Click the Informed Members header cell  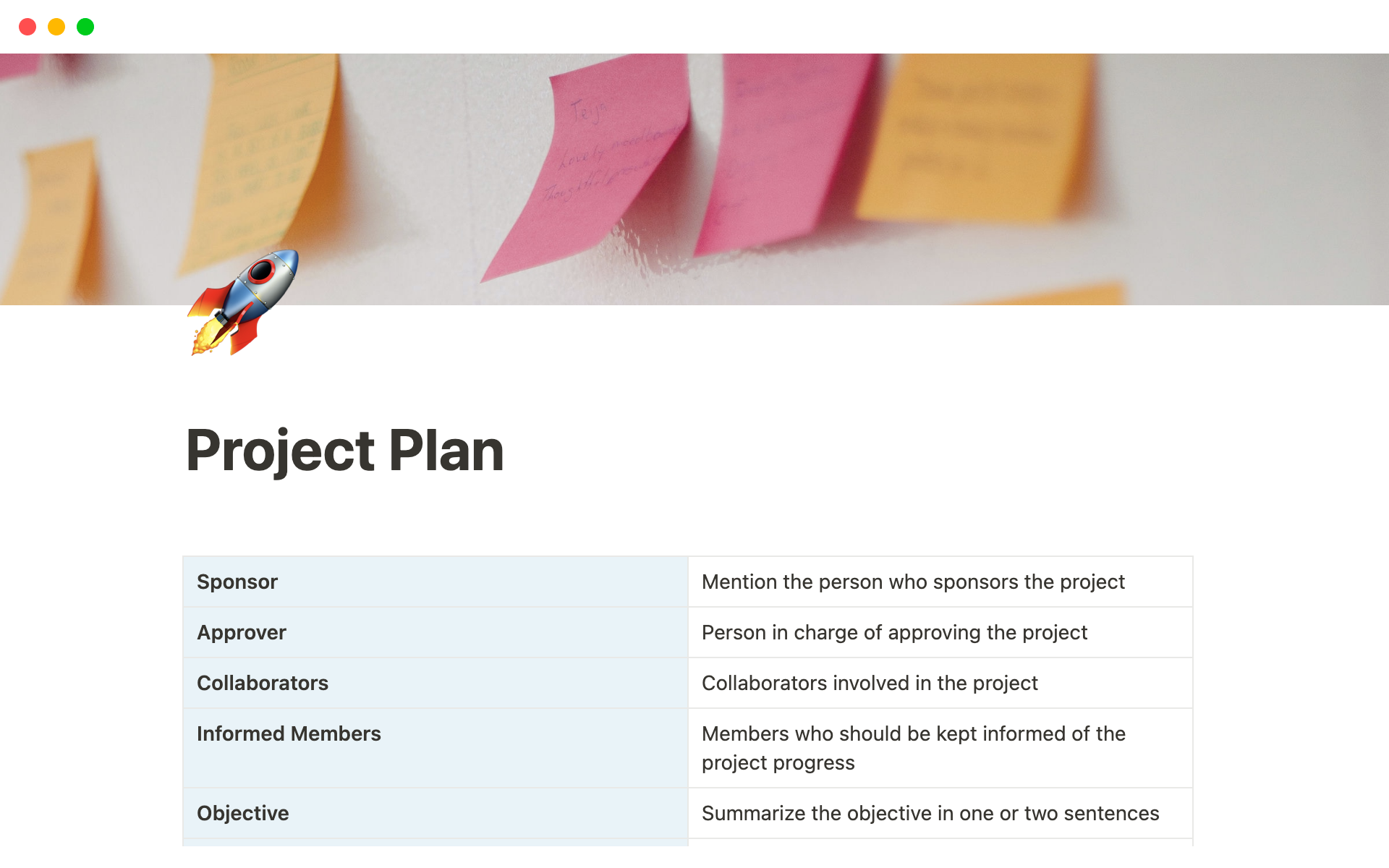pos(434,746)
